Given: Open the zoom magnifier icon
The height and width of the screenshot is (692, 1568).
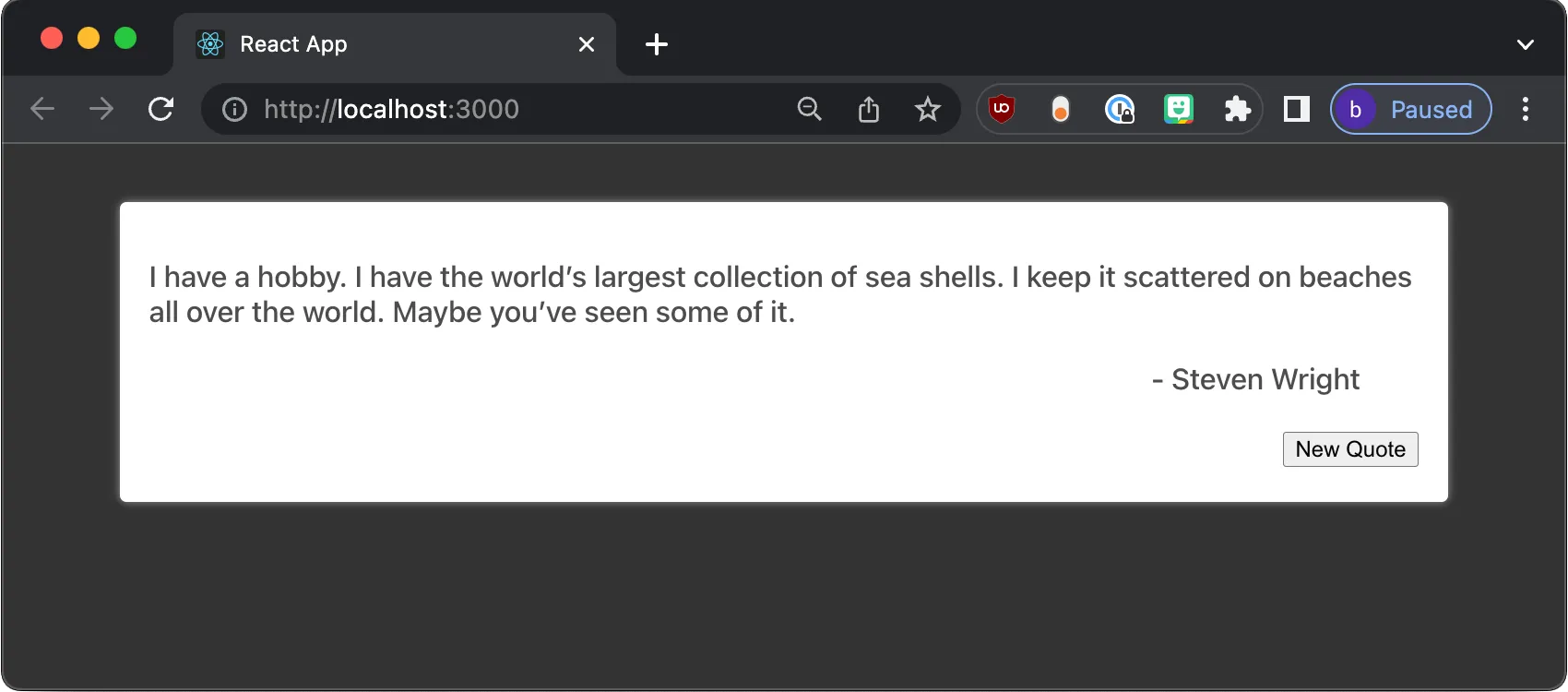Looking at the screenshot, I should point(809,109).
